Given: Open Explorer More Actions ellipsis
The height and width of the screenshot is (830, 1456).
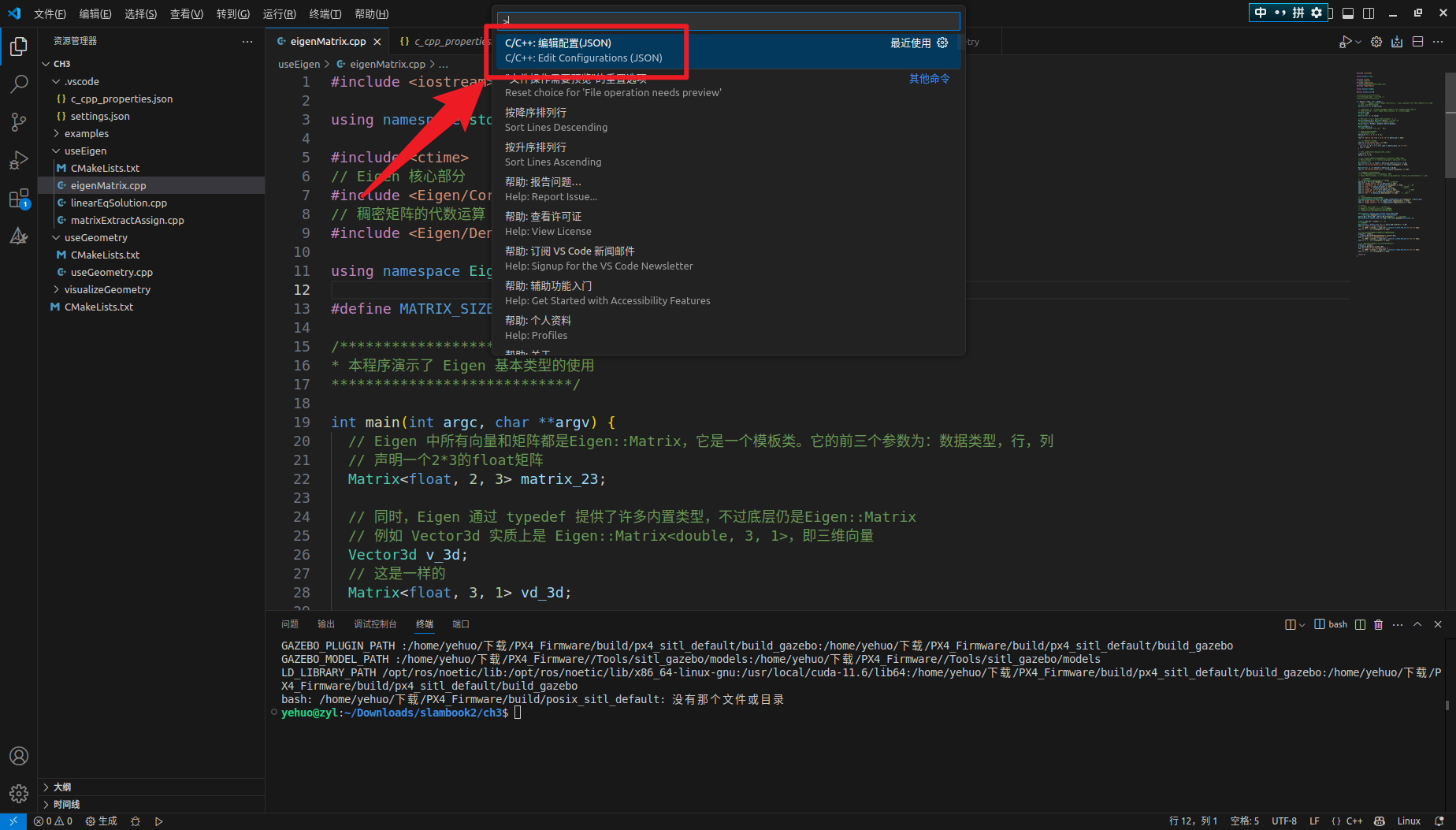Looking at the screenshot, I should 247,41.
